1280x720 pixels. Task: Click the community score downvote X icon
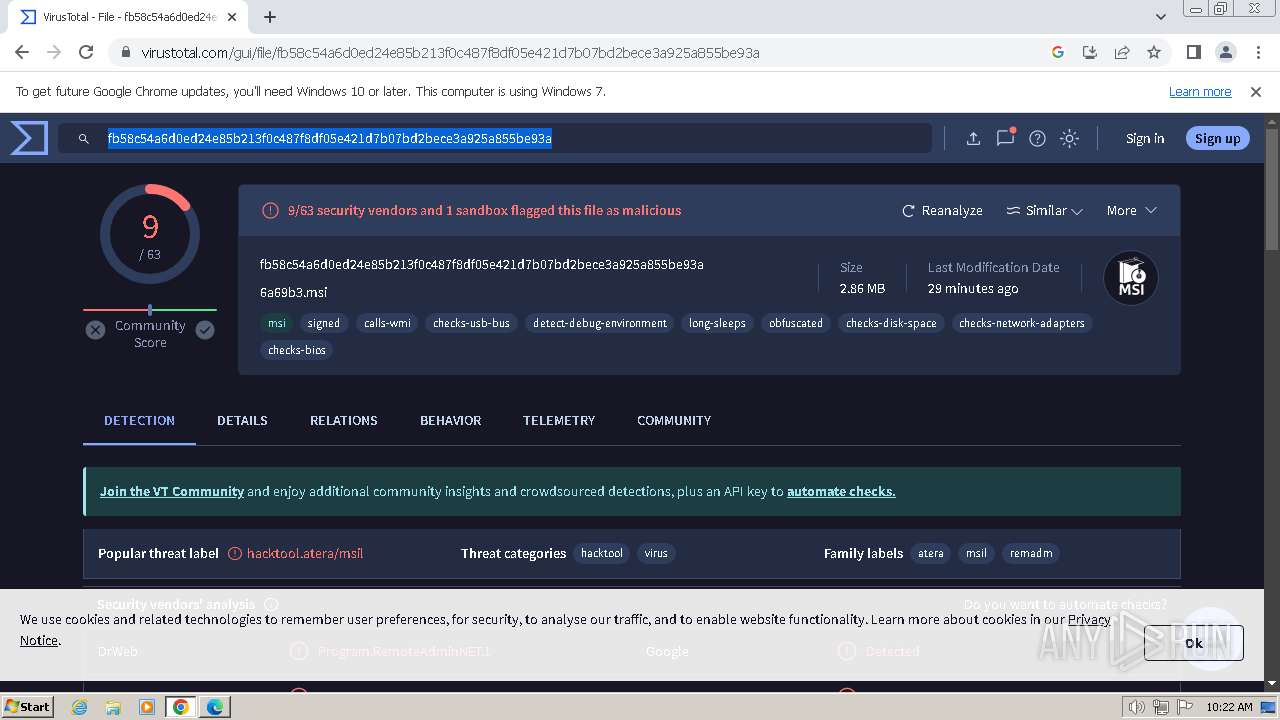click(x=95, y=330)
